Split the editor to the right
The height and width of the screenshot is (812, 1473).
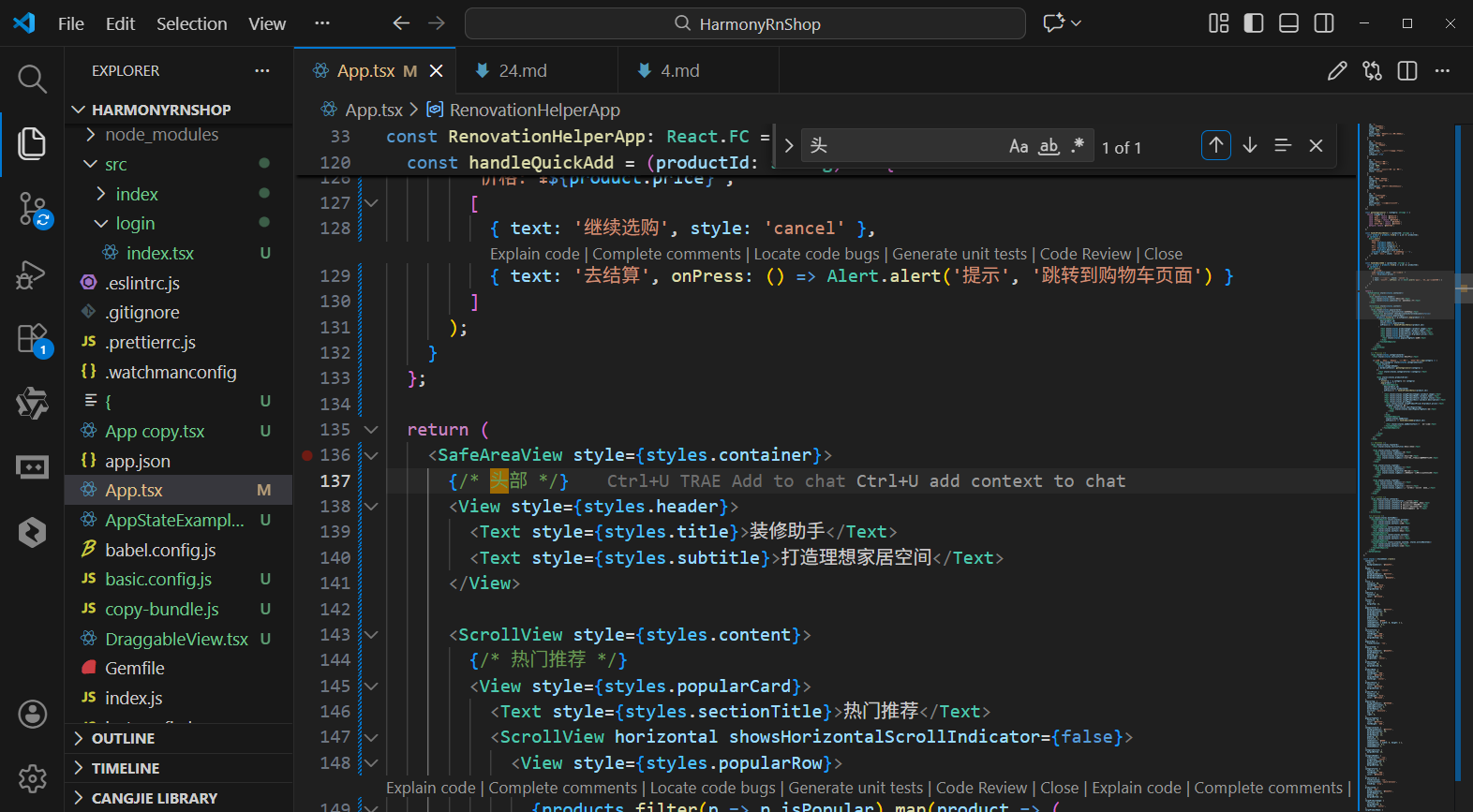coord(1407,71)
